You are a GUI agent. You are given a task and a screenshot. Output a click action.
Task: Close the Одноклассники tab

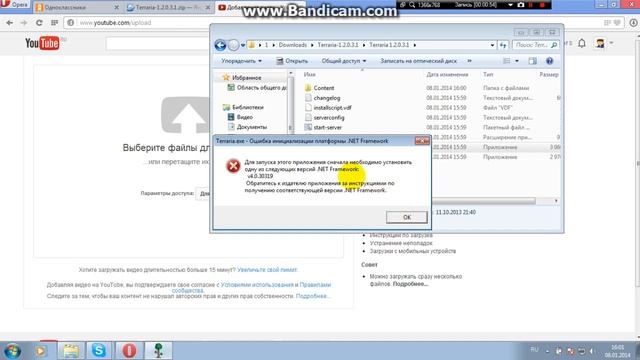click(x=116, y=7)
